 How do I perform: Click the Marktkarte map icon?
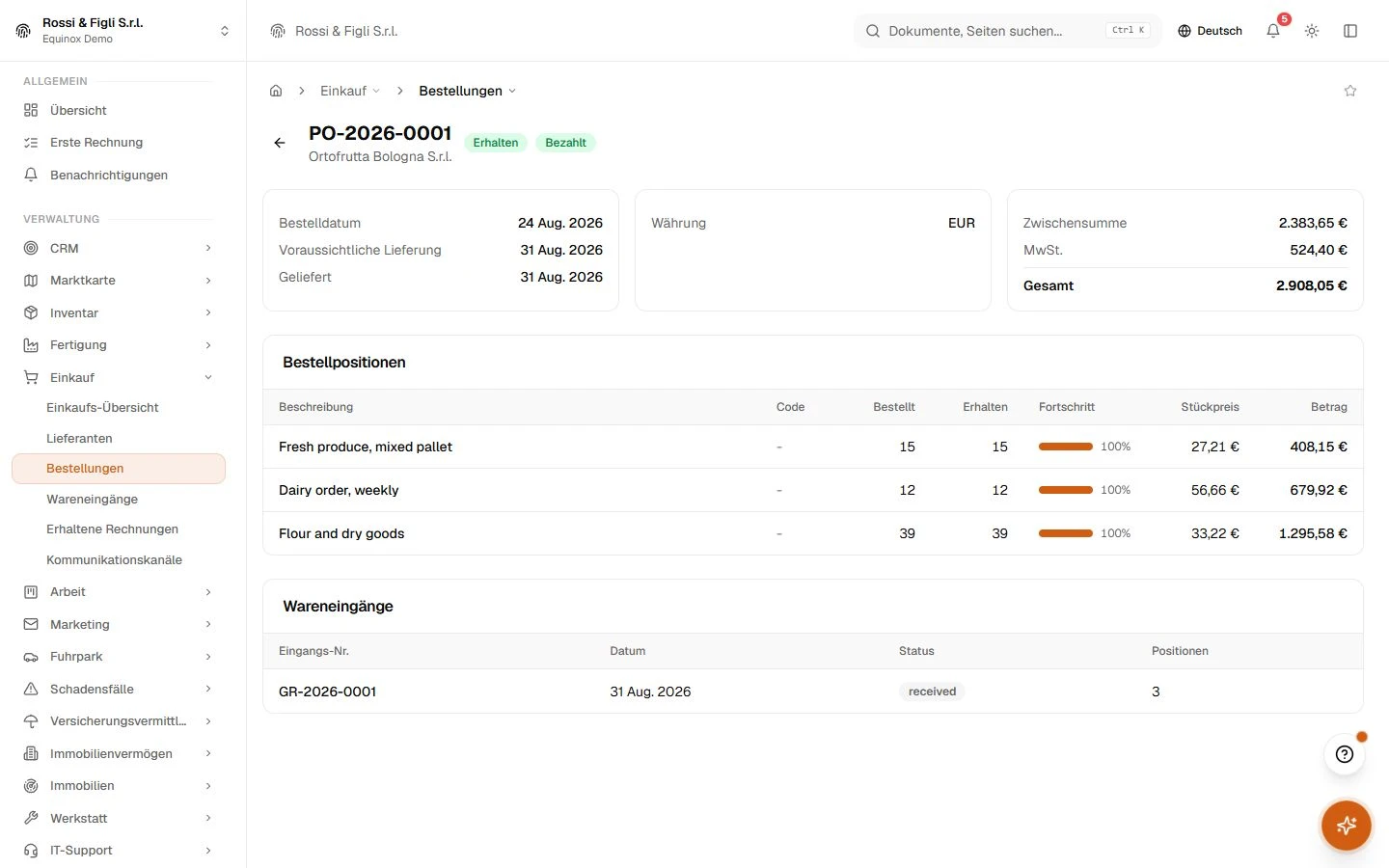[31, 281]
